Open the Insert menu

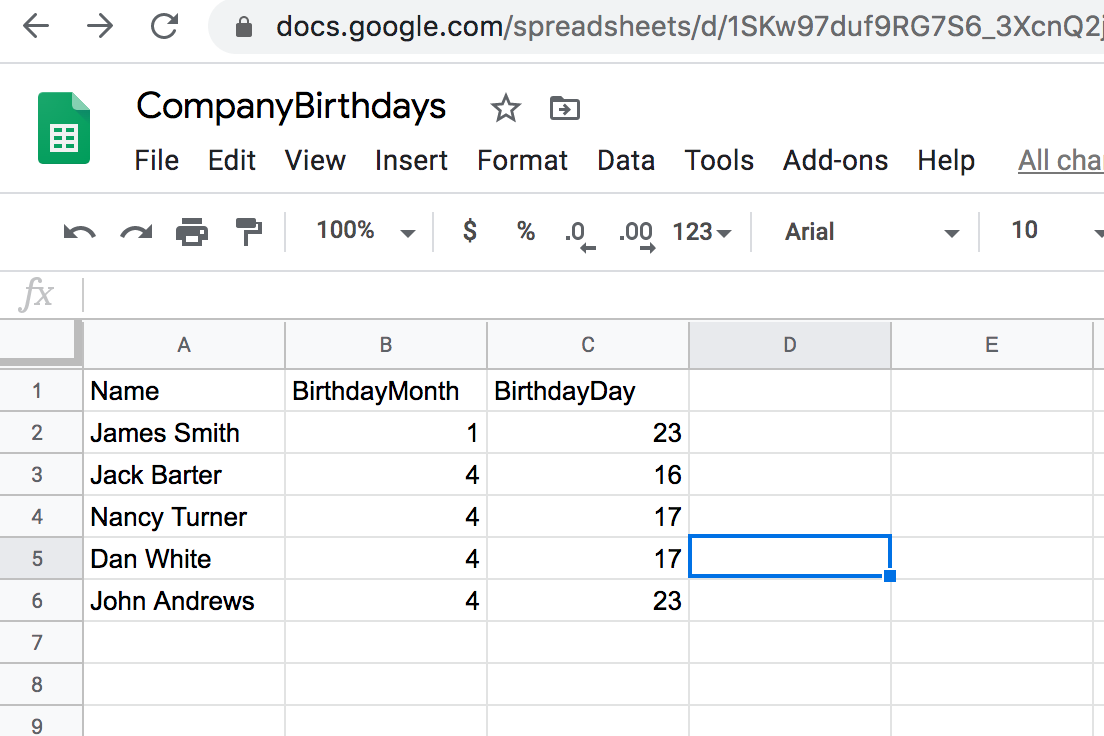click(411, 161)
